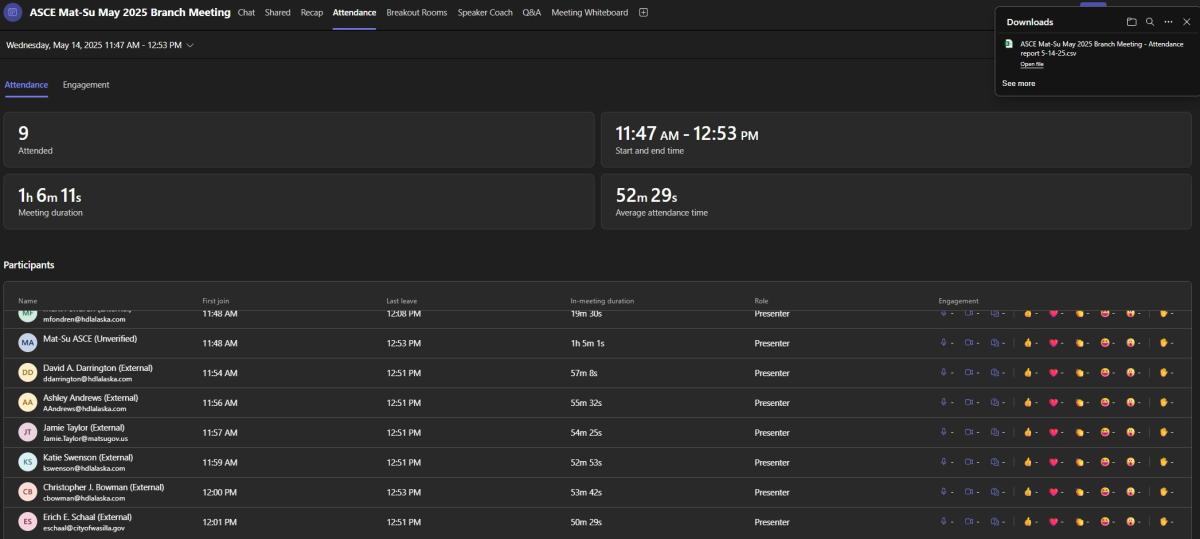Select the Attendance sub-tab
This screenshot has height=539, width=1200.
pyautogui.click(x=26, y=85)
